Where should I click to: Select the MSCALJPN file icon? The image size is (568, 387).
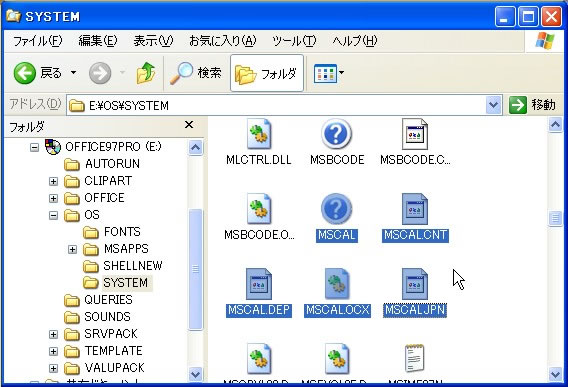[x=415, y=284]
